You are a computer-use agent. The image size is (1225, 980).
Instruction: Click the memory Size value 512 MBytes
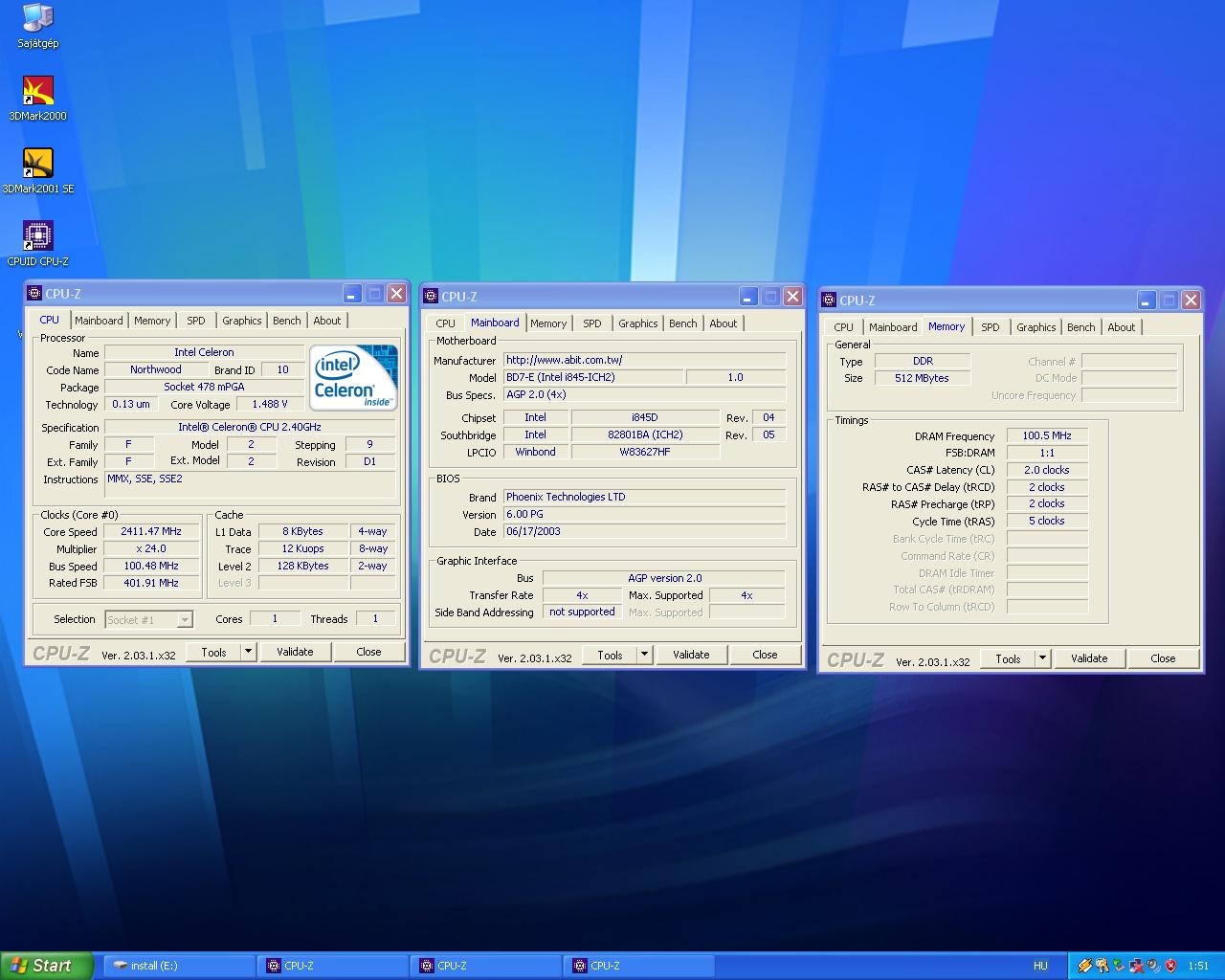point(923,378)
